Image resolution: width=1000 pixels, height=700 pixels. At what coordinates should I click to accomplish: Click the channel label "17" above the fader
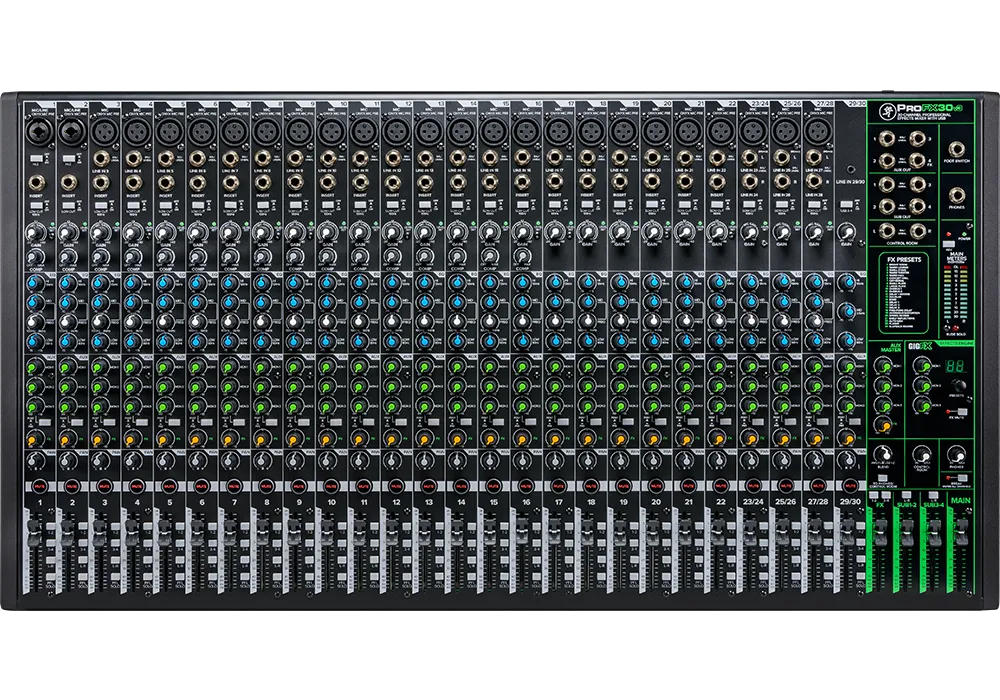(559, 502)
